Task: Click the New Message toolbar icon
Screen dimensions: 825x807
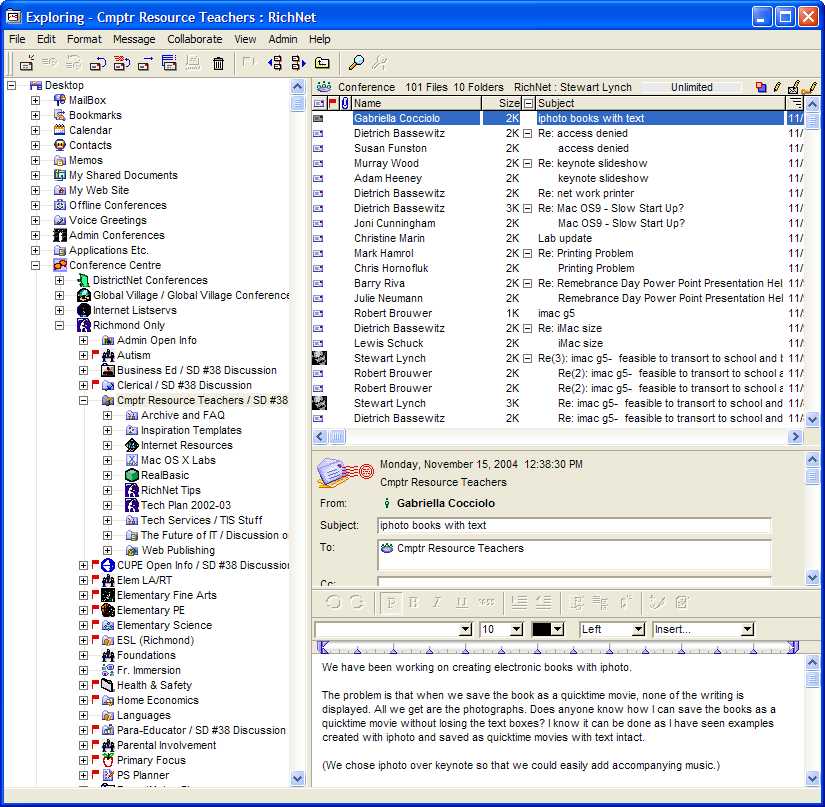Action: 27,63
